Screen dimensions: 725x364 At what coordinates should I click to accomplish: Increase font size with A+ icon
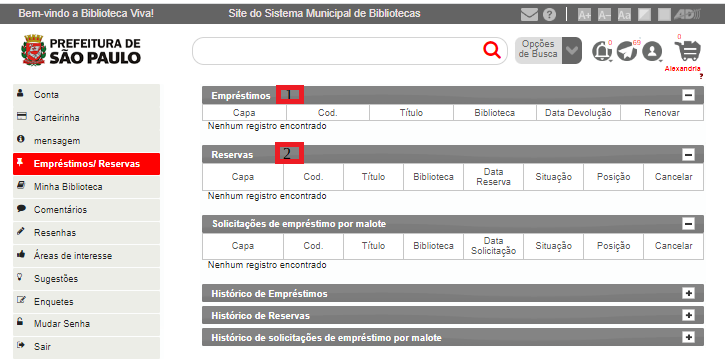pyautogui.click(x=584, y=15)
